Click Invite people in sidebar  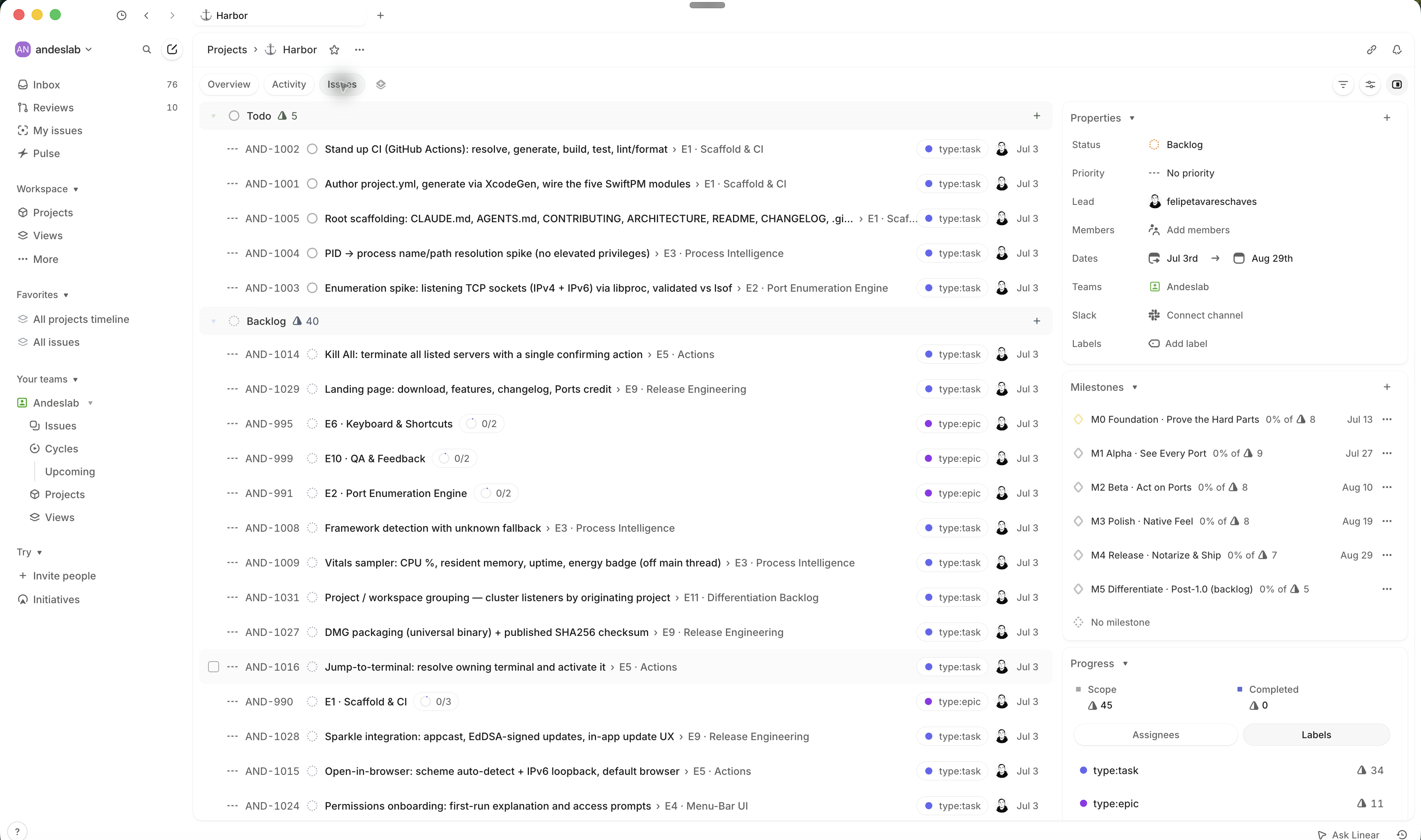click(97, 576)
